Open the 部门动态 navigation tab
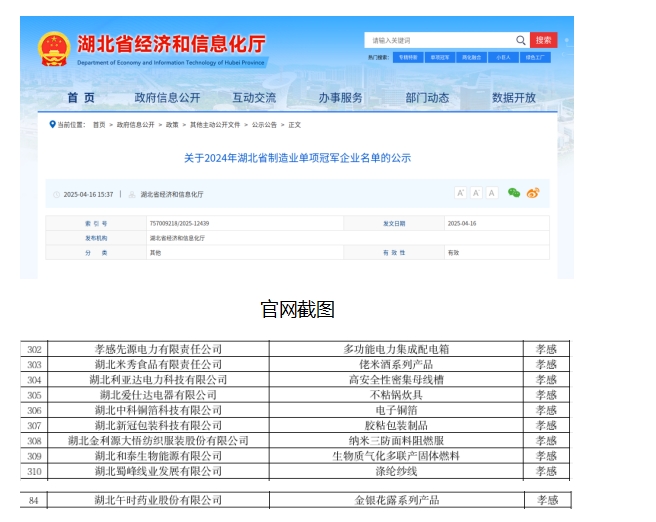Viewport: 656px width, 522px height. (427, 98)
